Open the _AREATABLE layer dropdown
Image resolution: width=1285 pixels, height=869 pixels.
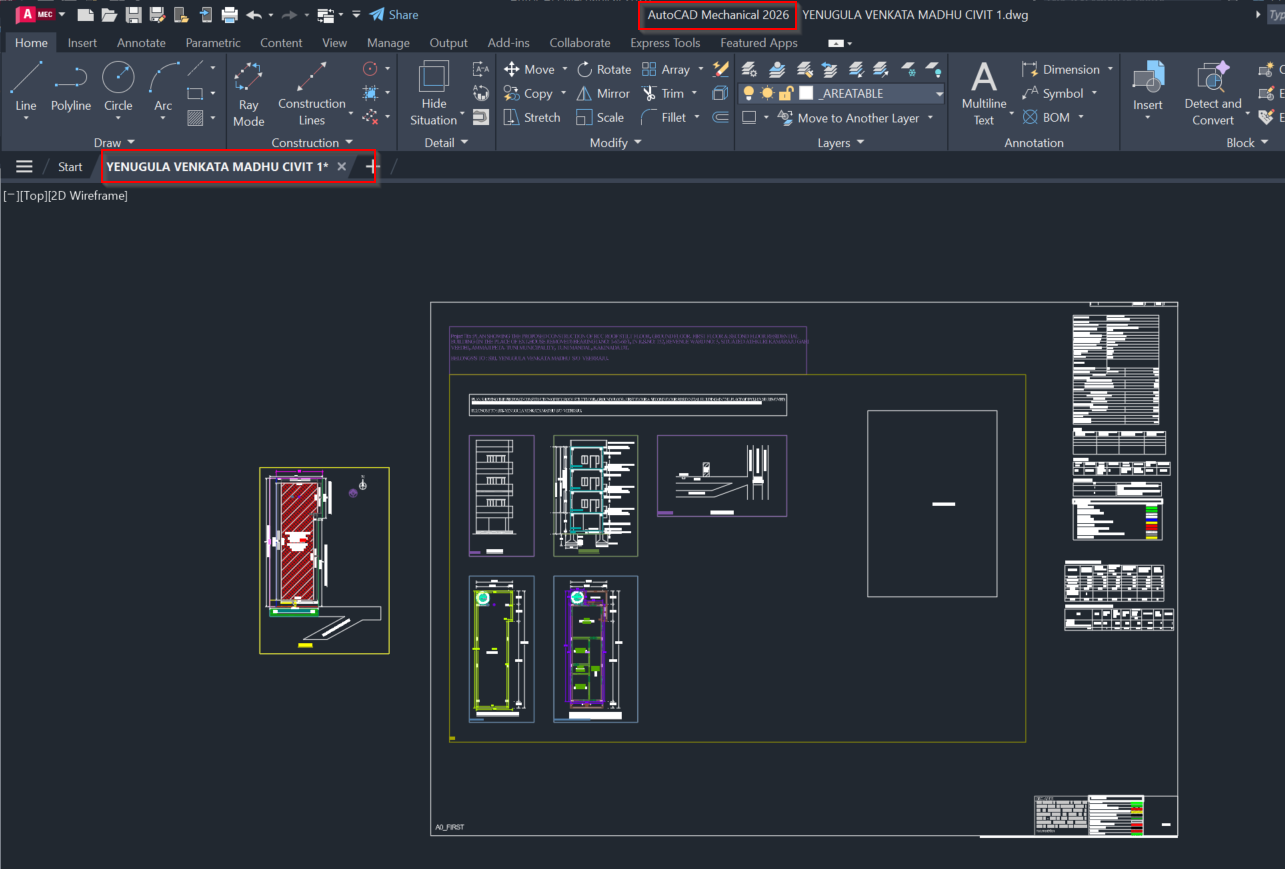click(x=939, y=93)
